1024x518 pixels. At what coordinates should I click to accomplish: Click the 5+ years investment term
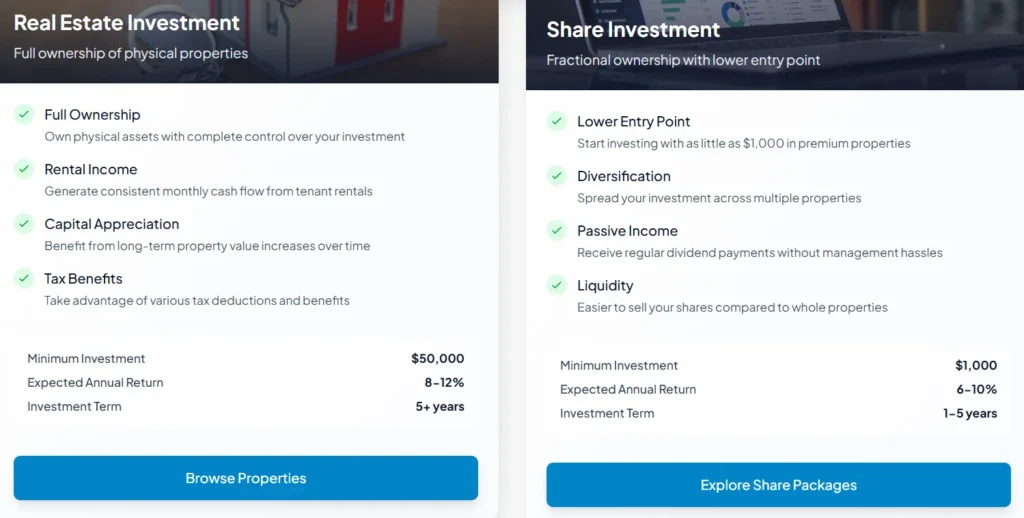click(440, 406)
